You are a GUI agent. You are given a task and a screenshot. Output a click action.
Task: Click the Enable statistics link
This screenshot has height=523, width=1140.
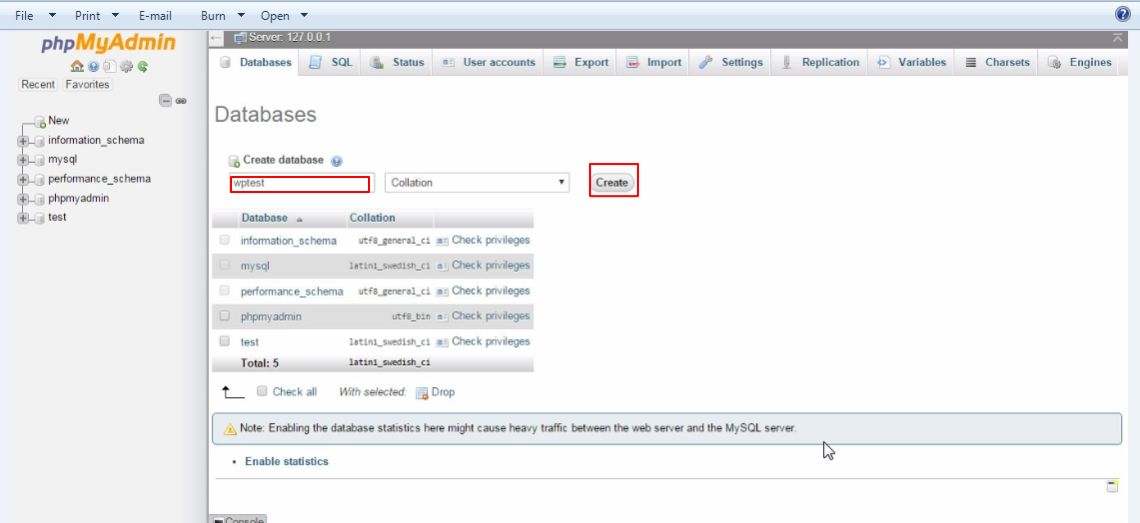[x=286, y=461]
